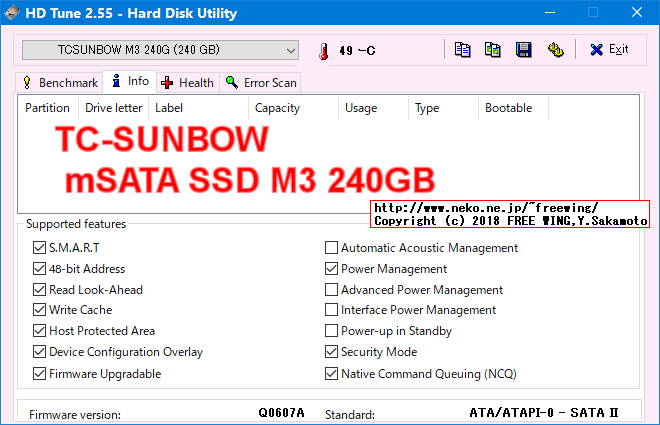
Task: Exit the HD Tune application
Action: pyautogui.click(x=609, y=50)
